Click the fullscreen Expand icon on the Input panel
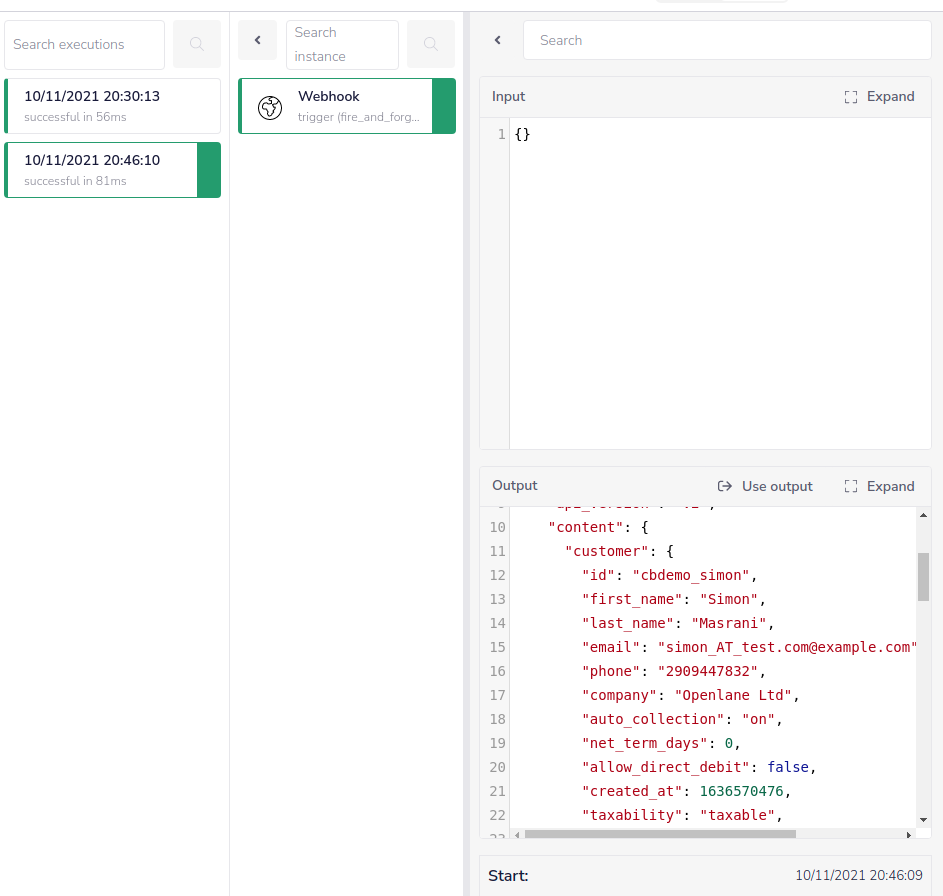The width and height of the screenshot is (943, 896). coord(850,96)
